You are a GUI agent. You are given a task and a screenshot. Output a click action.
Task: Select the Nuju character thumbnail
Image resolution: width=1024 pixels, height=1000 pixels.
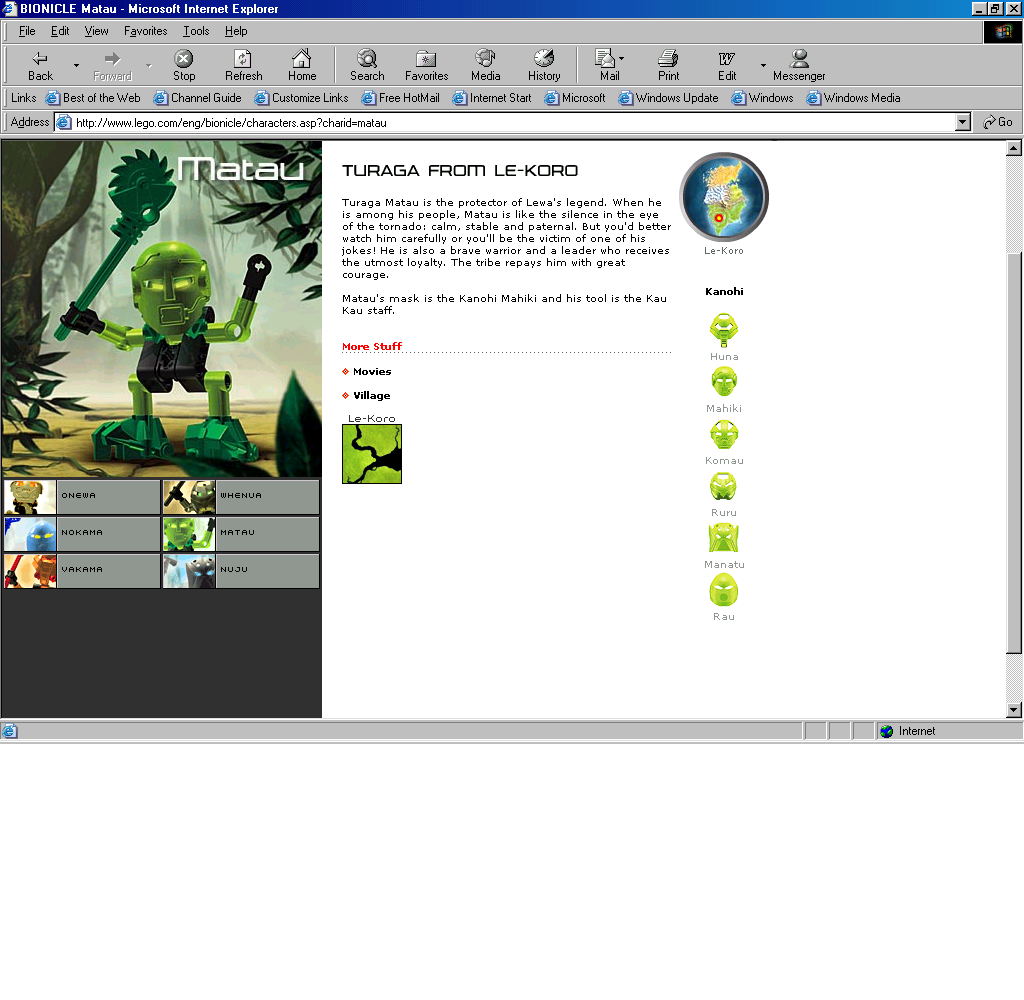tap(189, 571)
